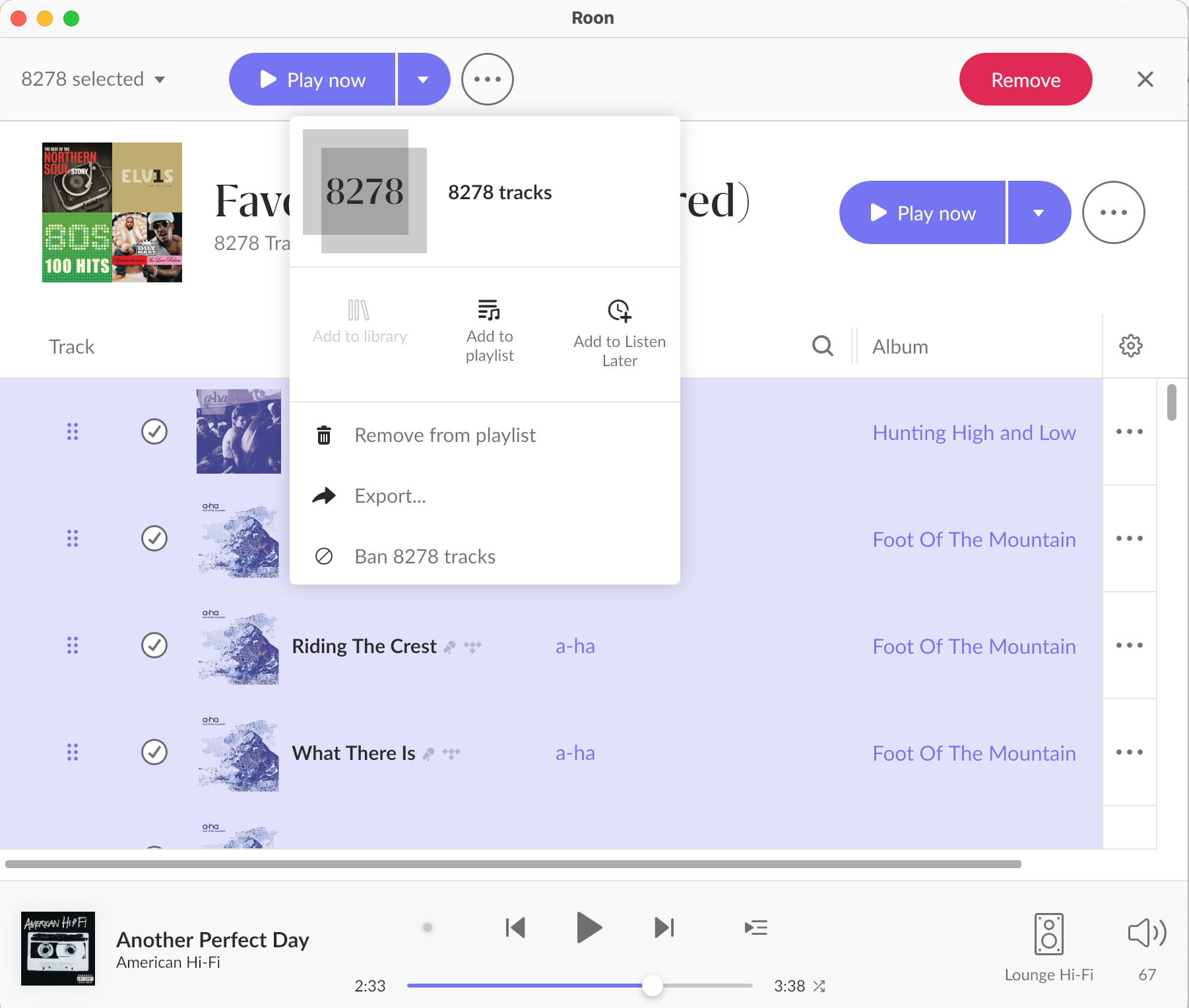Uncheck the Hunting High and Low track row

coord(154,431)
